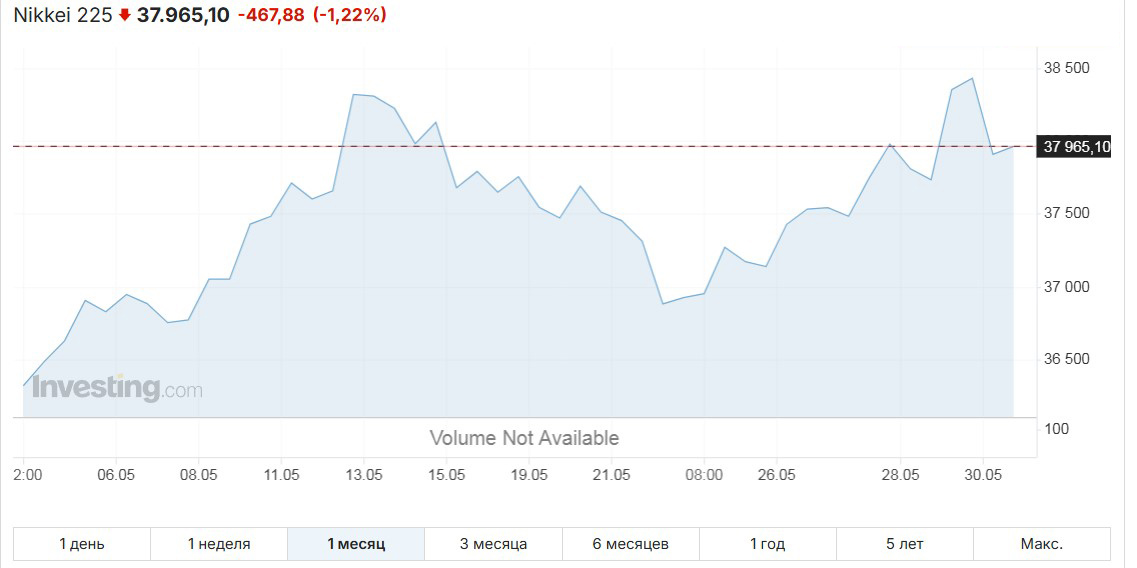1137x568 pixels.
Task: Click the 06.05 date axis label
Action: 116,474
